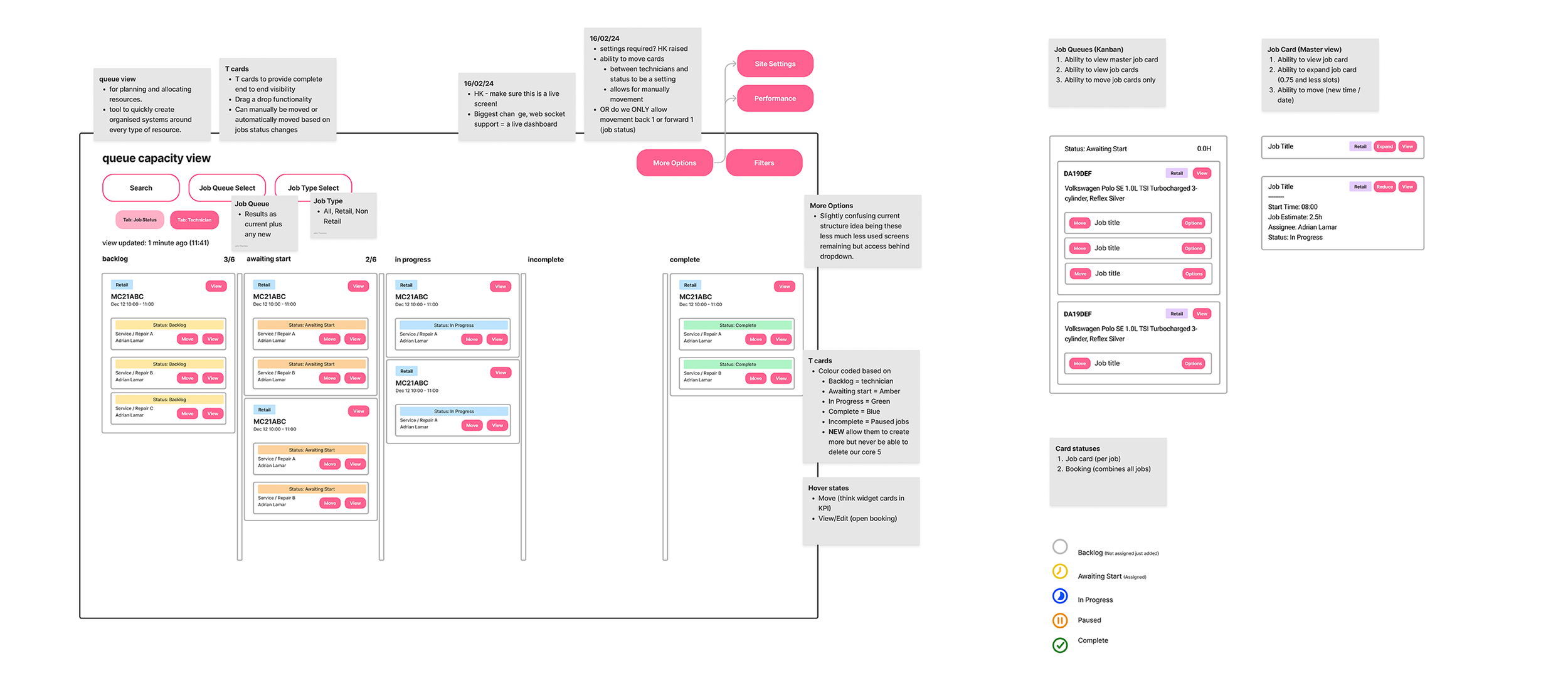This screenshot has height=683, width=1568.
Task: Click the Performance button
Action: (775, 98)
